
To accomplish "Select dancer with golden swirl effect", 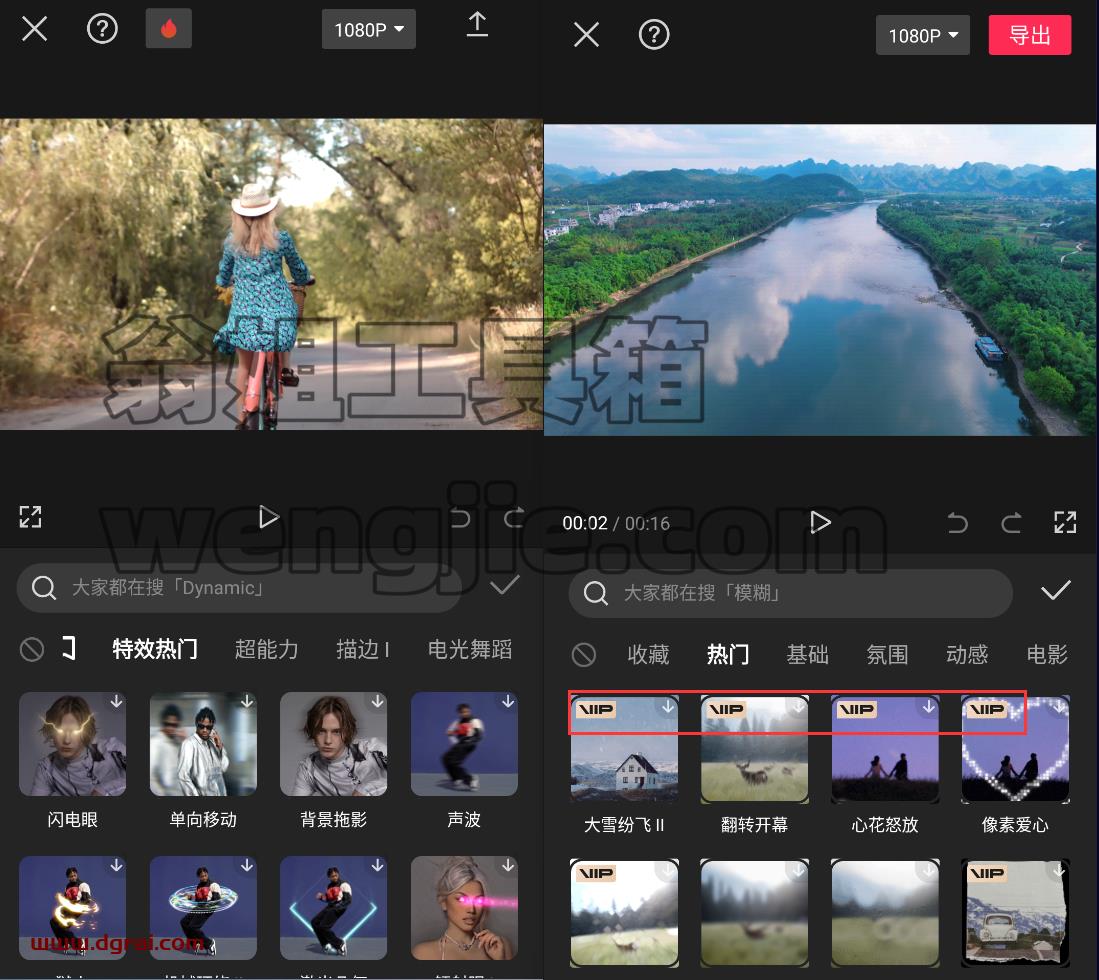I will [73, 908].
